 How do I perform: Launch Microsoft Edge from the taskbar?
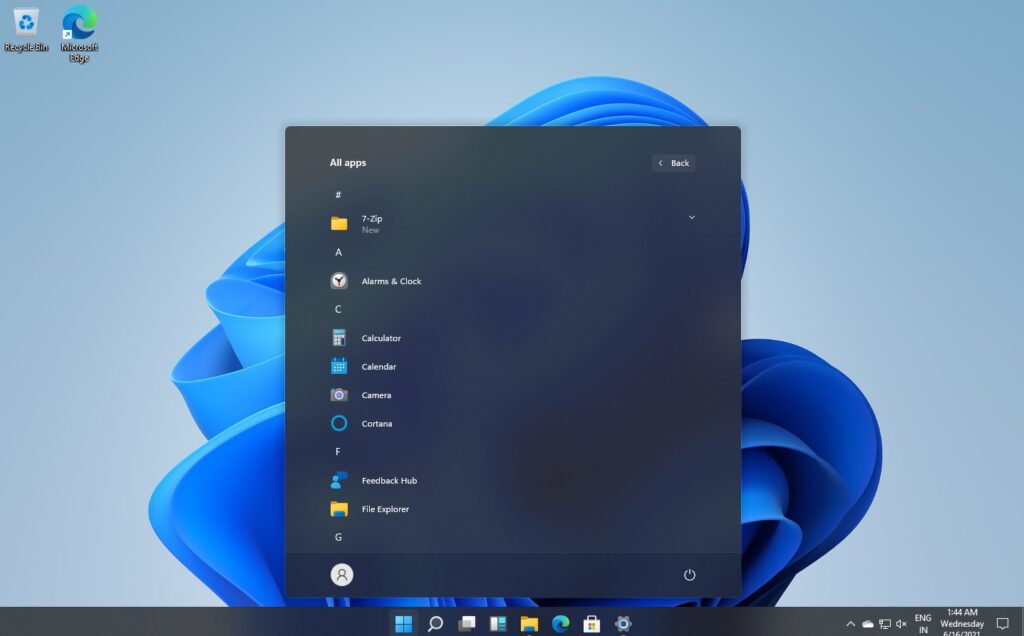pyautogui.click(x=562, y=622)
